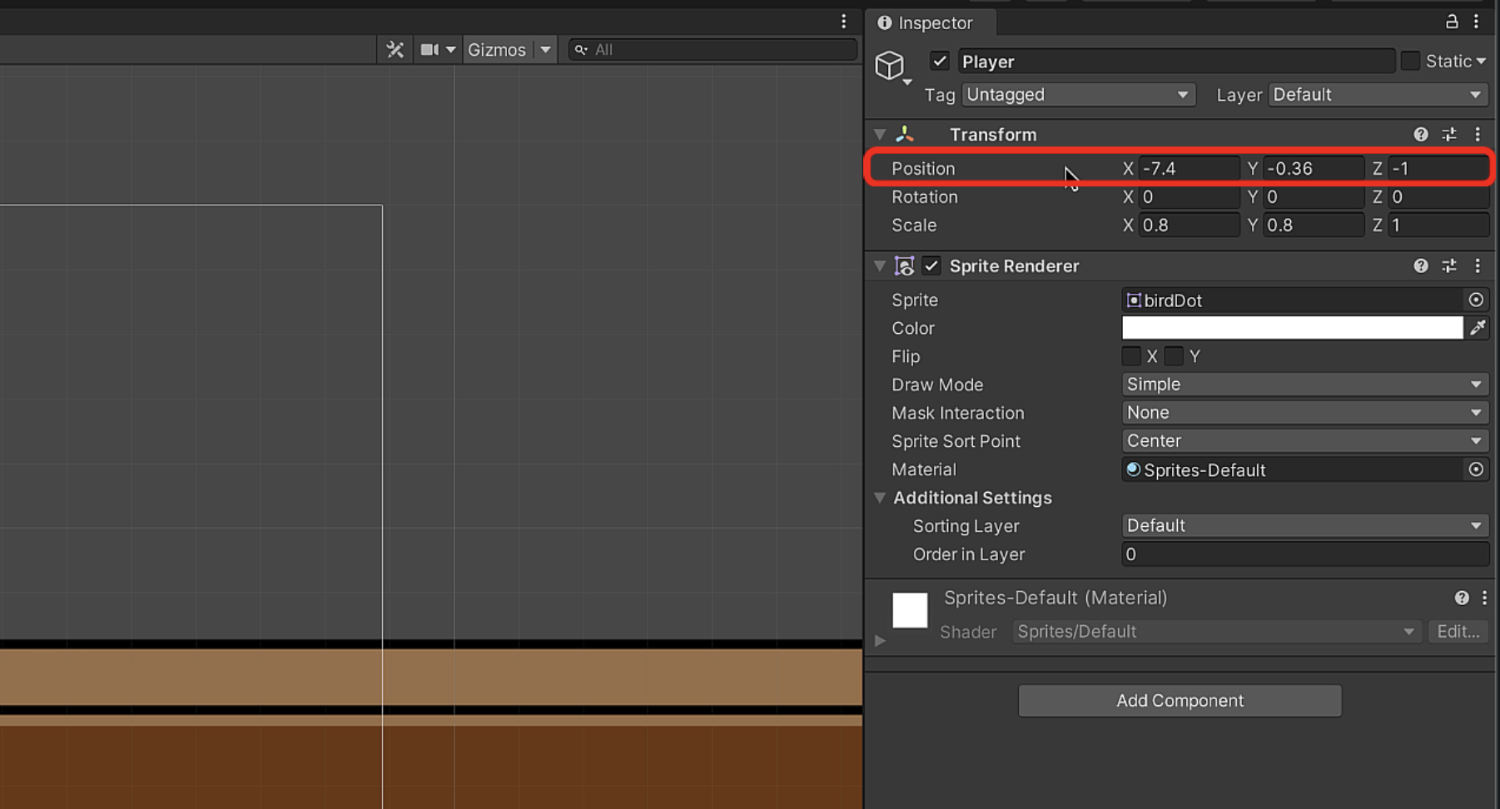The height and width of the screenshot is (809, 1500).
Task: Toggle the Player active checkbox
Action: pos(939,61)
